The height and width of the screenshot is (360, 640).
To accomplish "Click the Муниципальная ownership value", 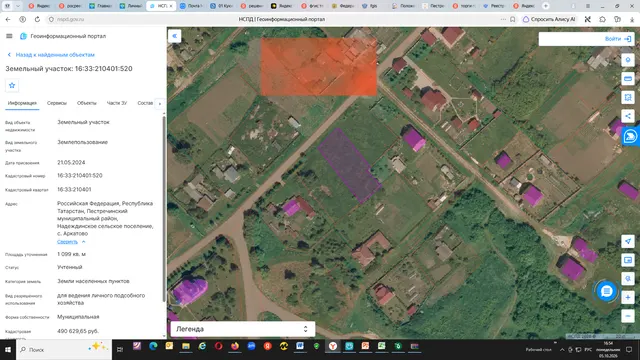I will [78, 317].
